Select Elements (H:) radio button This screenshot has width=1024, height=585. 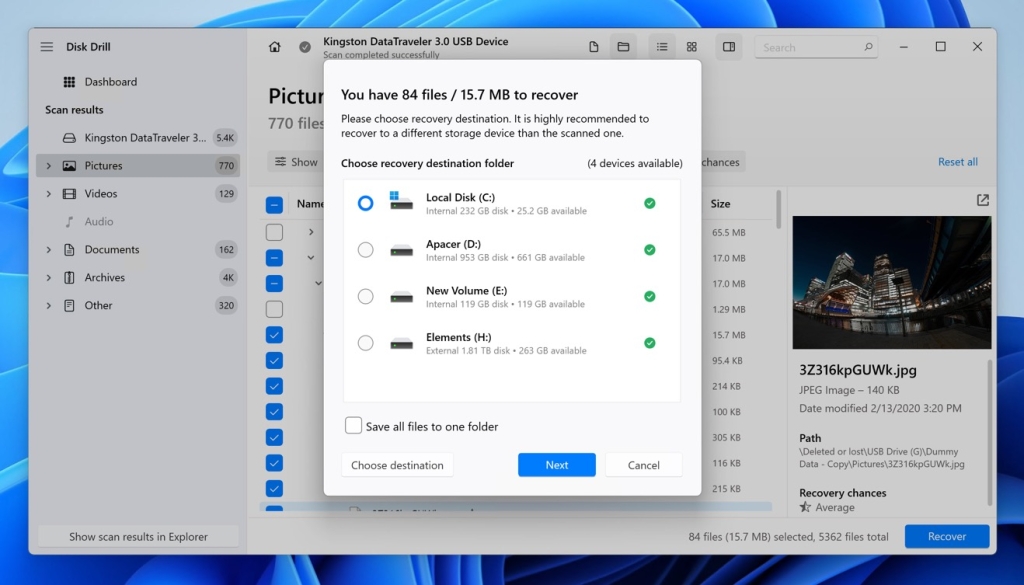click(366, 343)
